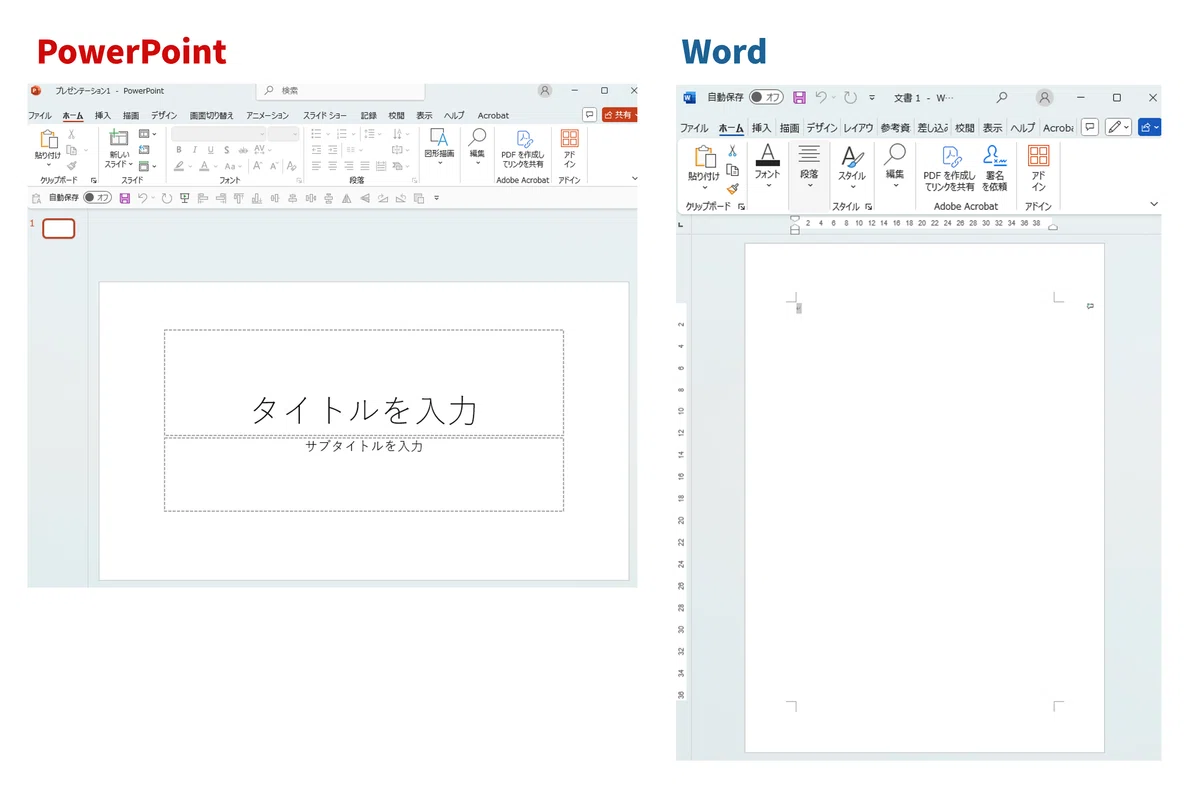Click the 図形描画 drawing icon in PowerPoint
This screenshot has height=797, width=1200.
(x=438, y=137)
